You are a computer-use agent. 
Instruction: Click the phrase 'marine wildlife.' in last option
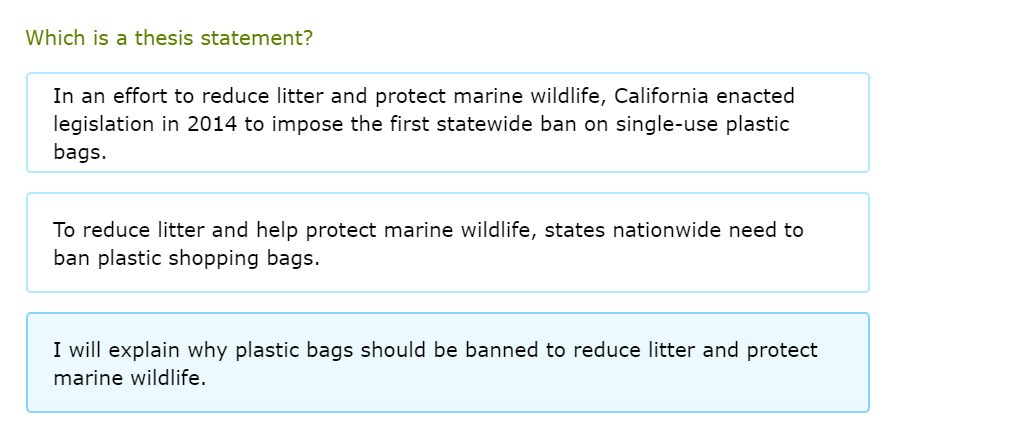[129, 378]
